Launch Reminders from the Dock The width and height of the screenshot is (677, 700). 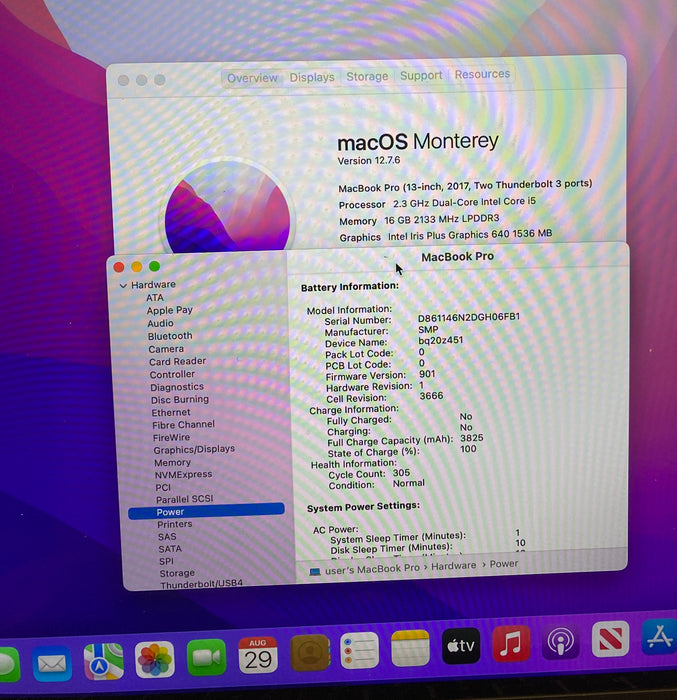coord(359,650)
